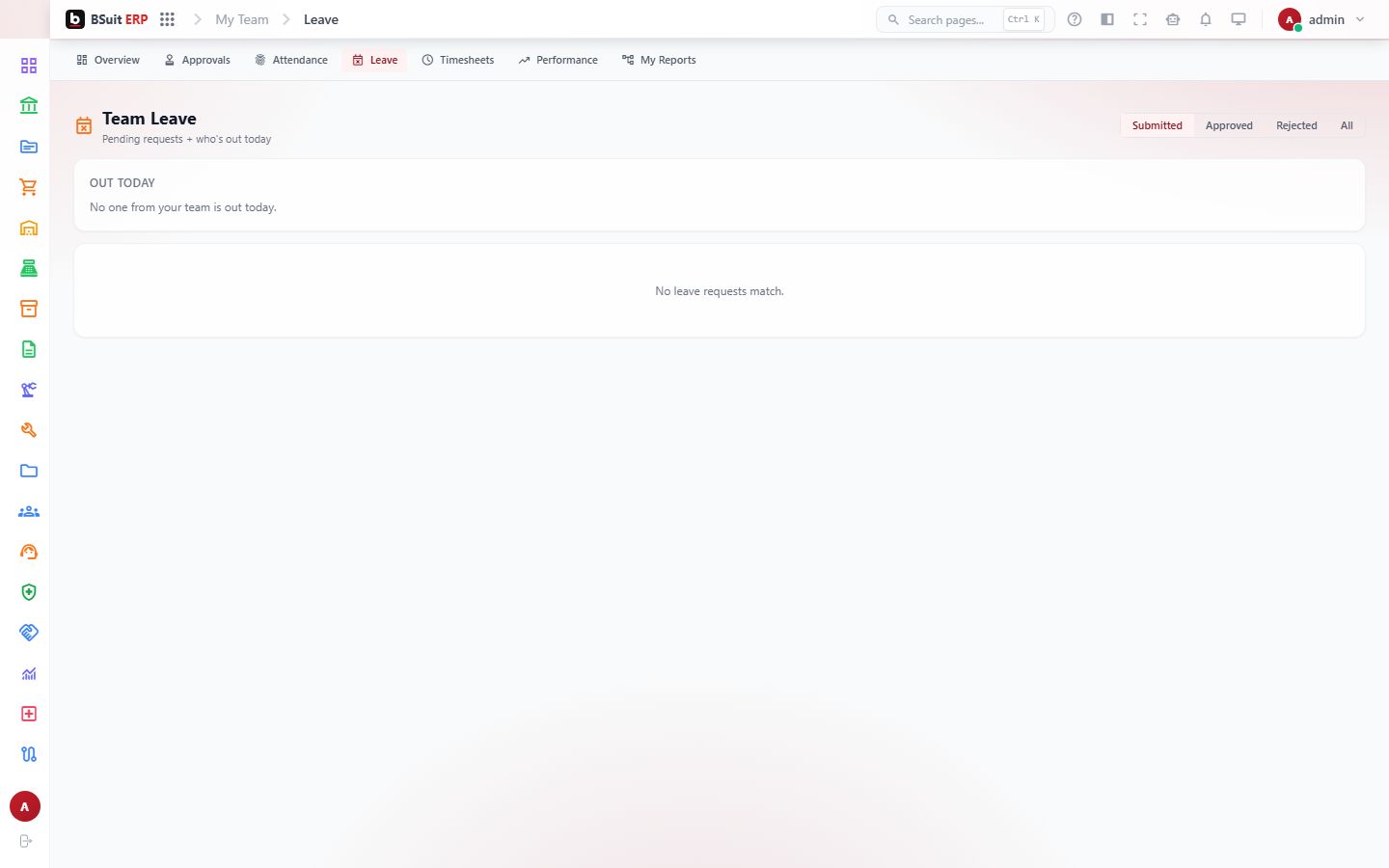Open the Timesheets tab

tap(458, 60)
